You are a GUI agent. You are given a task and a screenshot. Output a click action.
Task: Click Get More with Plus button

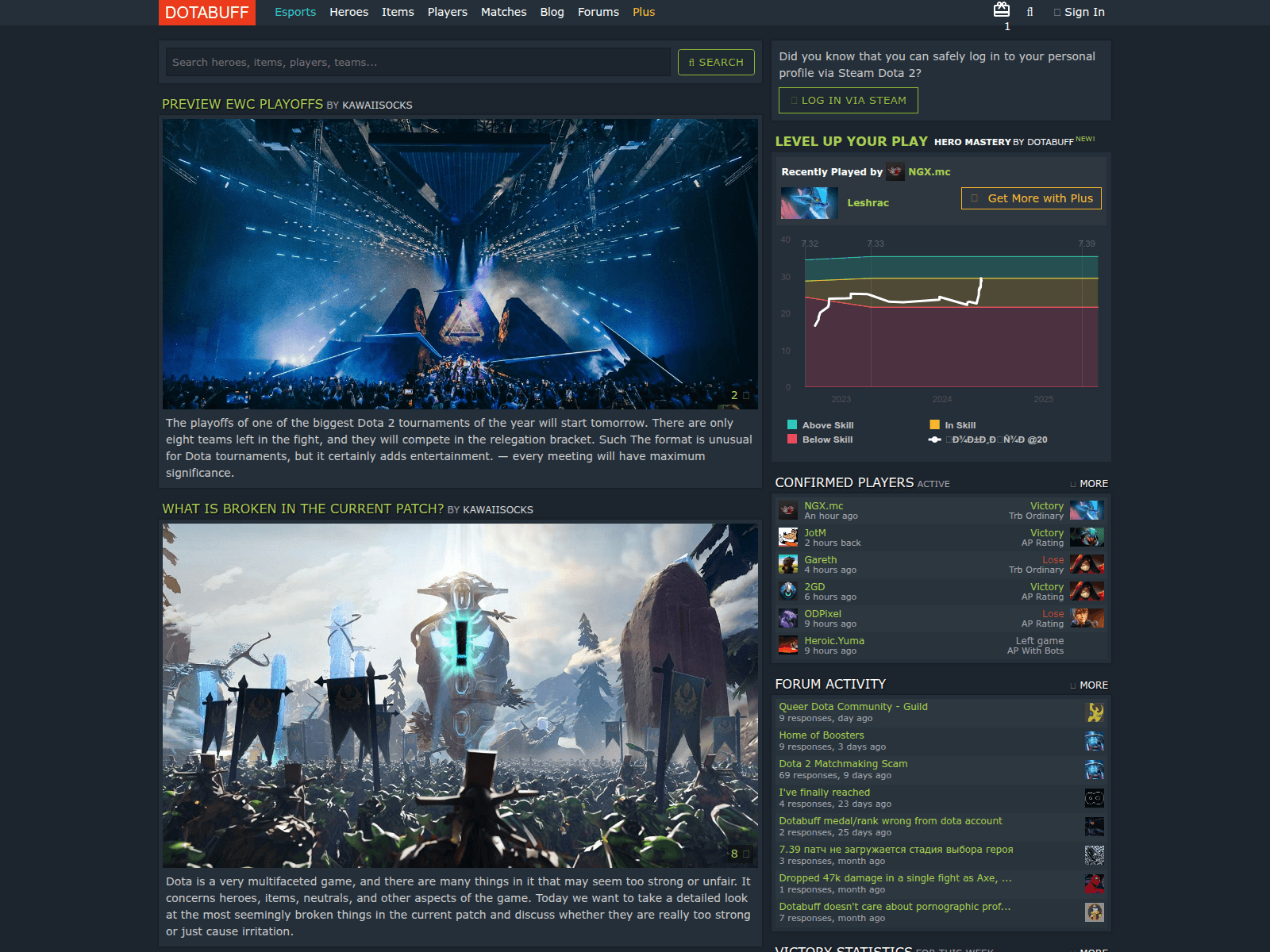point(1031,198)
